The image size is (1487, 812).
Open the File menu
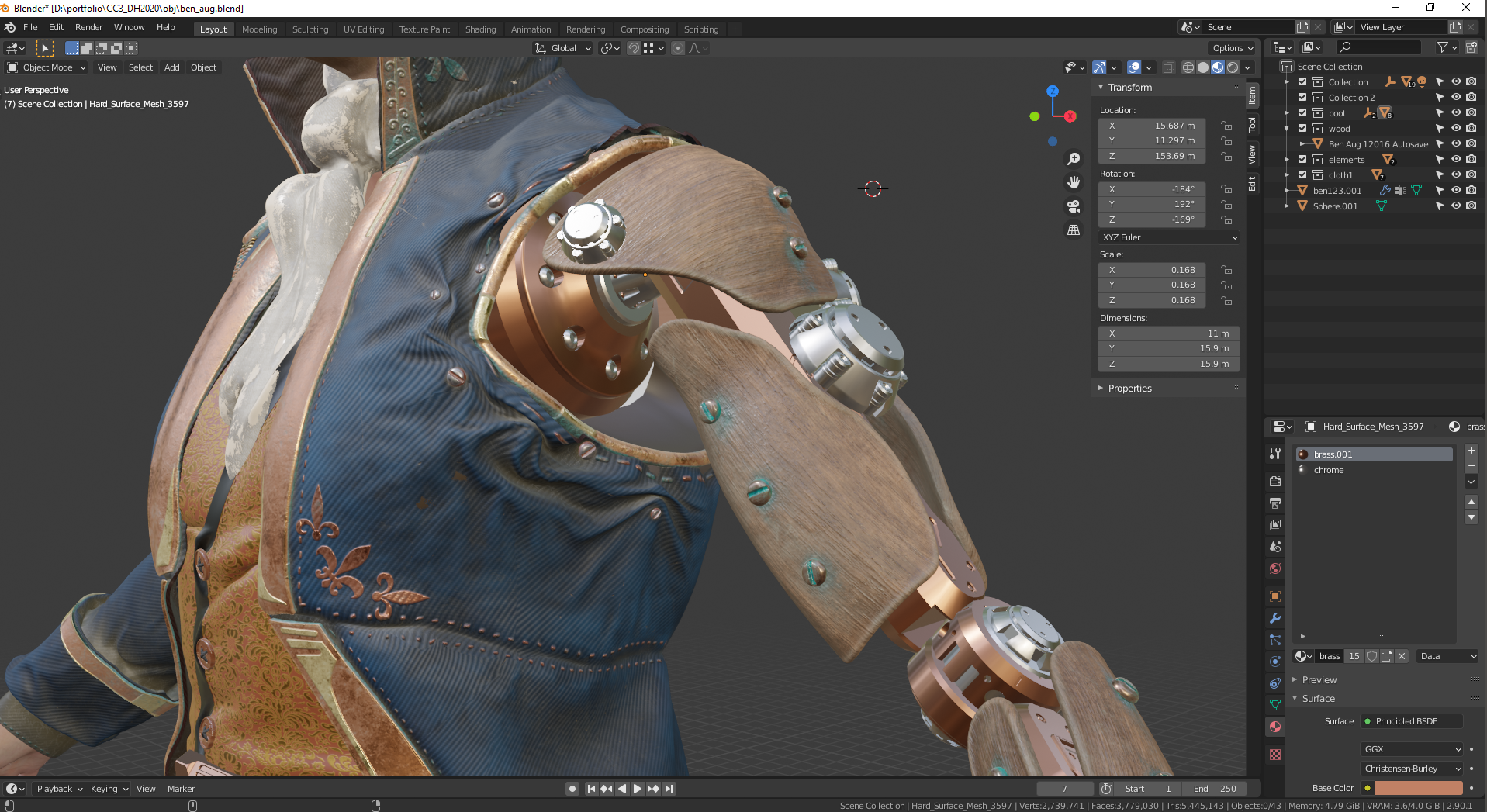click(x=30, y=27)
